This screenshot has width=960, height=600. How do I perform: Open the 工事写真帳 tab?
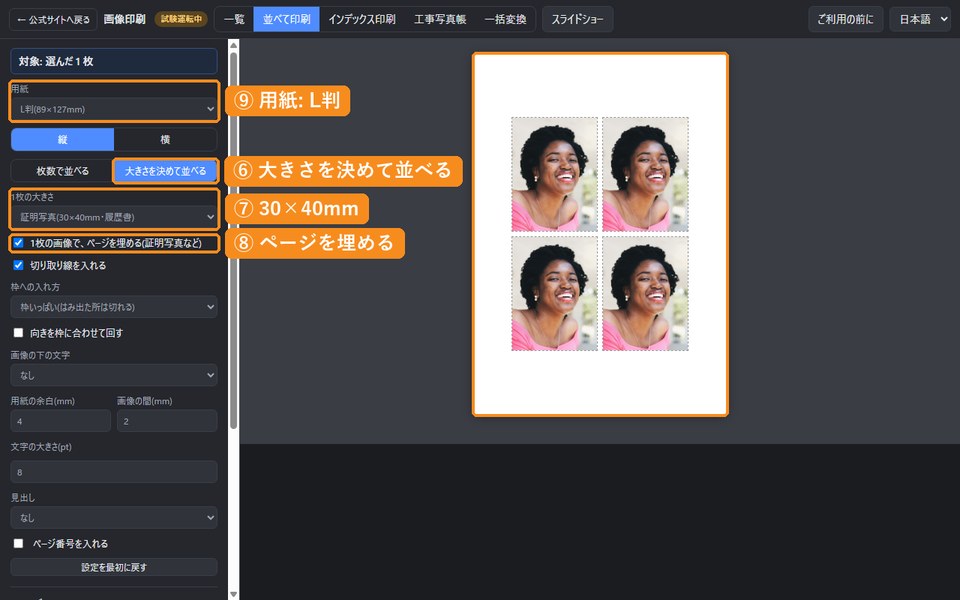(x=440, y=20)
